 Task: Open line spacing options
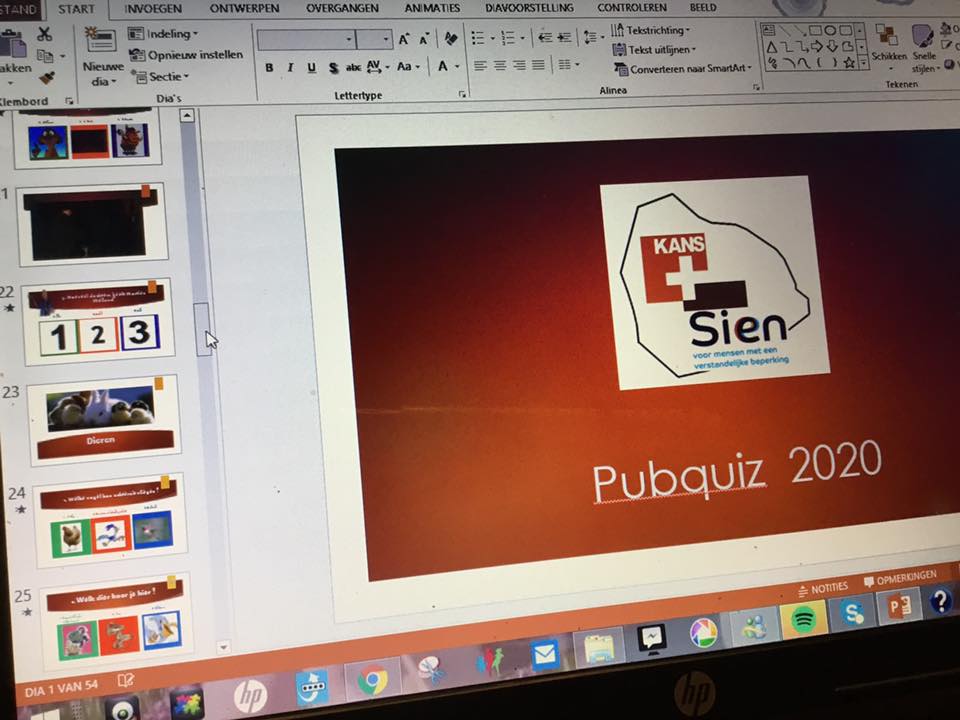pyautogui.click(x=593, y=37)
